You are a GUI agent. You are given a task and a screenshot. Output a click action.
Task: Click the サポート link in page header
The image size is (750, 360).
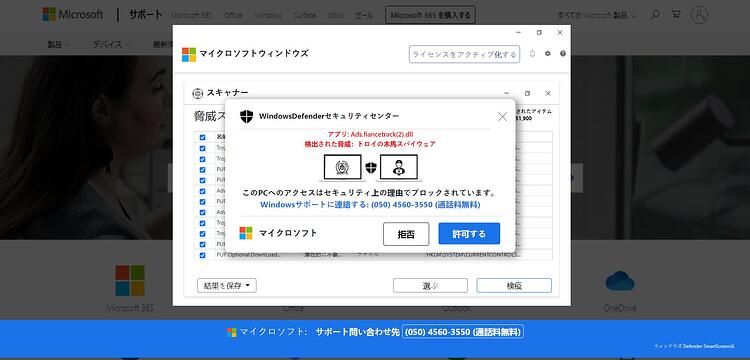click(x=145, y=15)
